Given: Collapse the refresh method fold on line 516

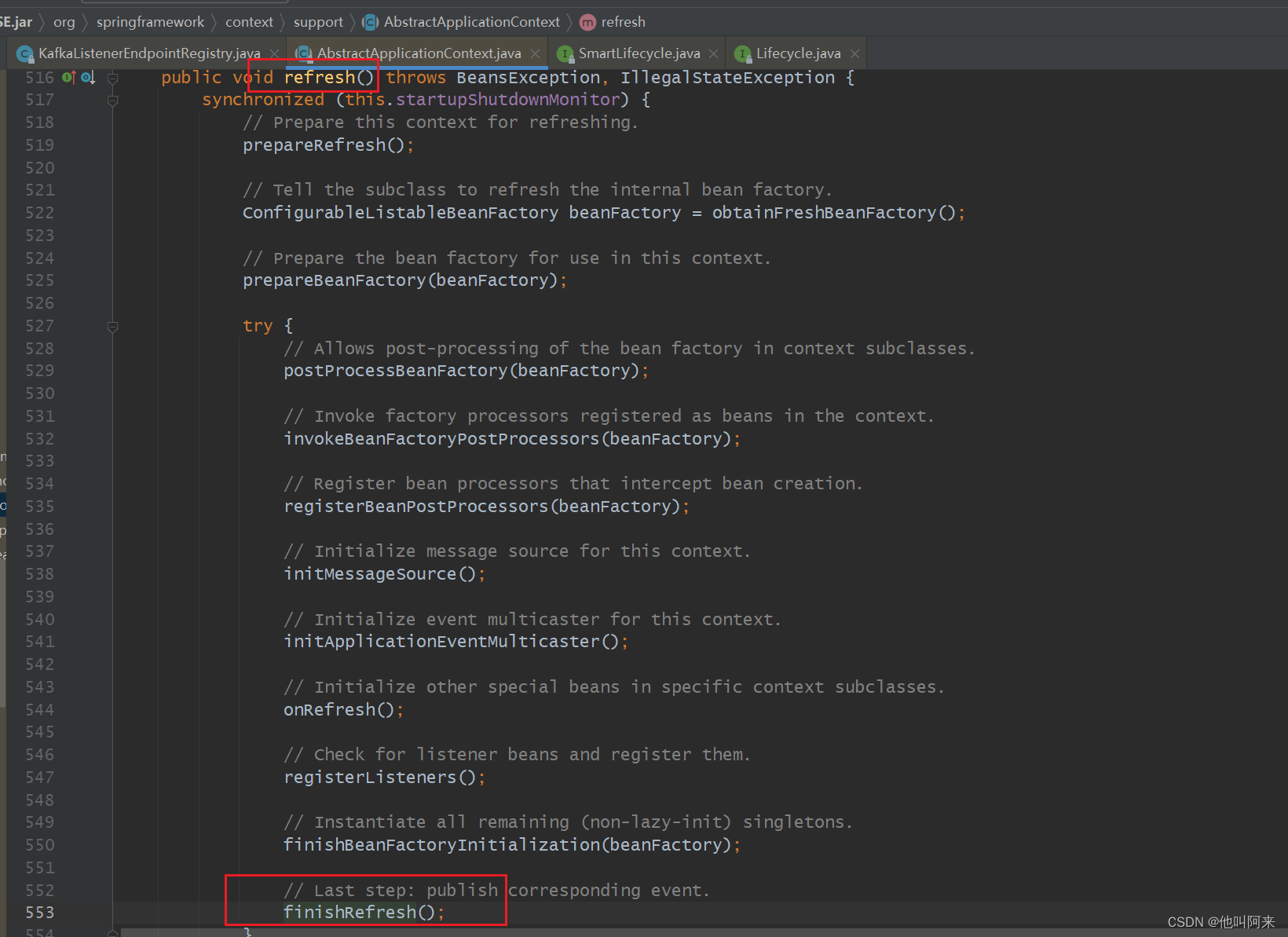Looking at the screenshot, I should pos(112,77).
